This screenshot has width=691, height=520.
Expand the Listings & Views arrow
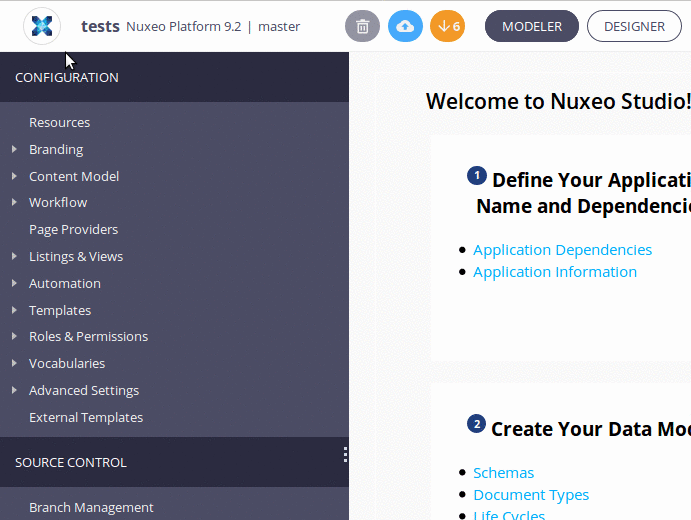(14, 256)
